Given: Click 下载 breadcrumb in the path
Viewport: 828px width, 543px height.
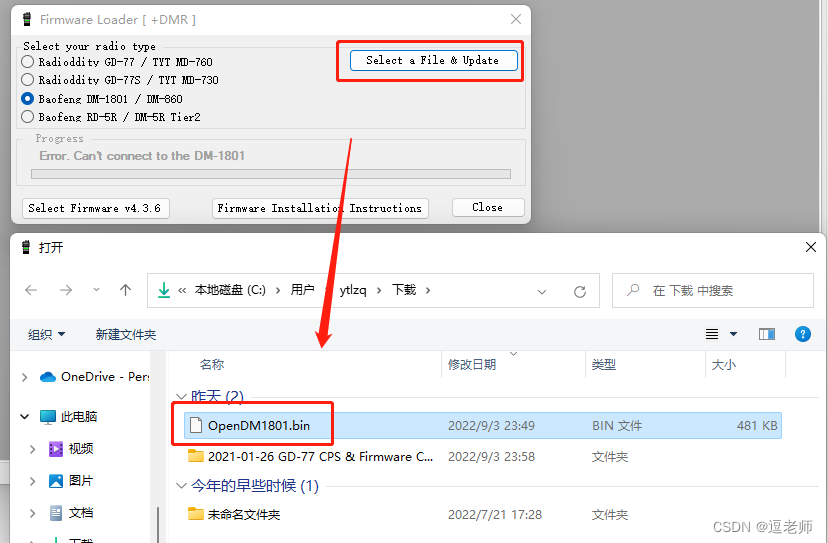Looking at the screenshot, I should [x=404, y=290].
